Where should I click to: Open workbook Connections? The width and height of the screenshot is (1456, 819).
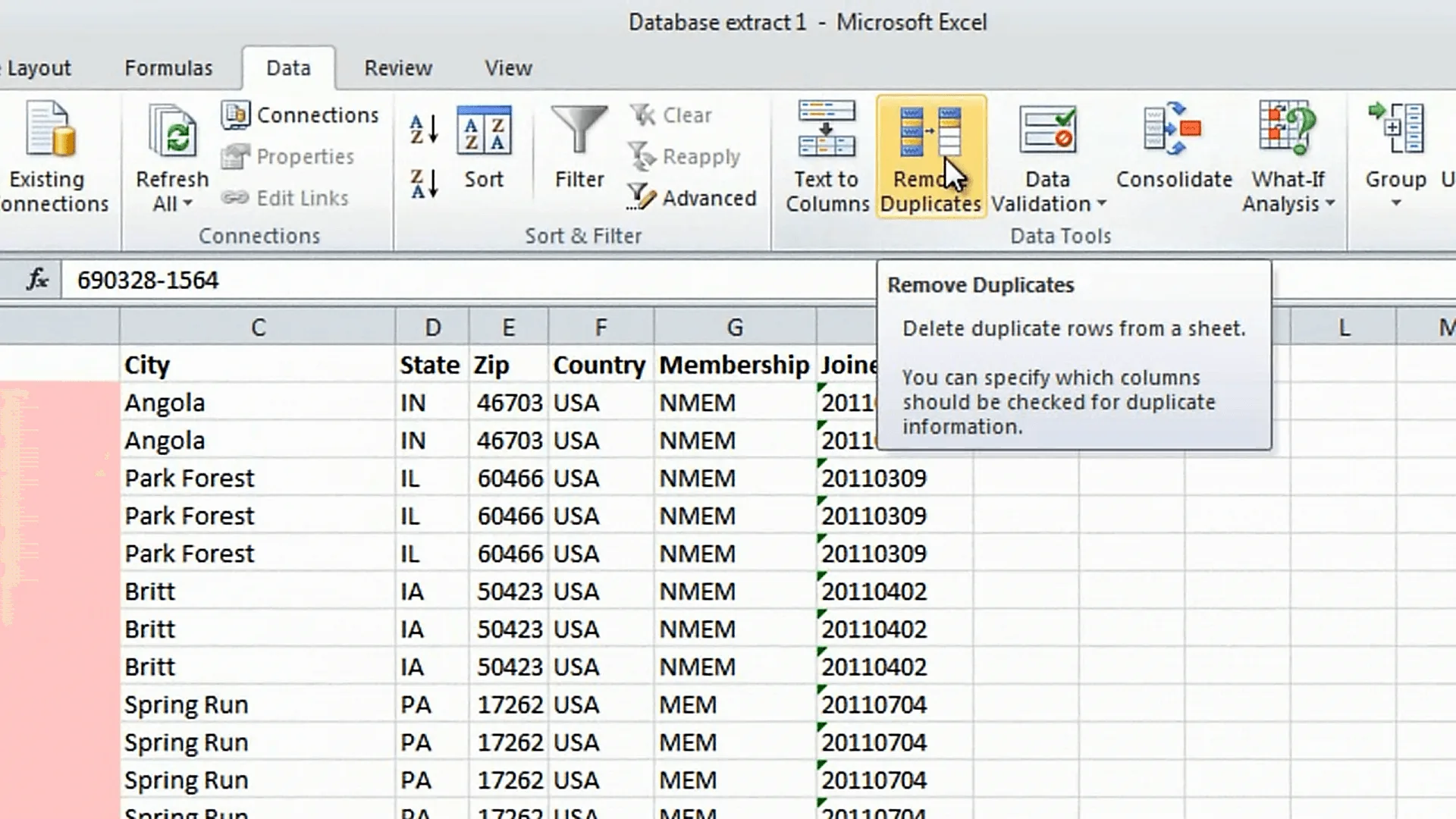click(300, 115)
